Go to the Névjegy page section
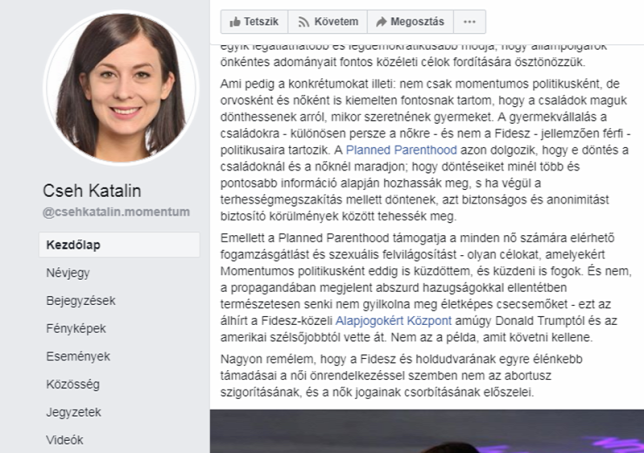This screenshot has width=644, height=453. point(68,273)
